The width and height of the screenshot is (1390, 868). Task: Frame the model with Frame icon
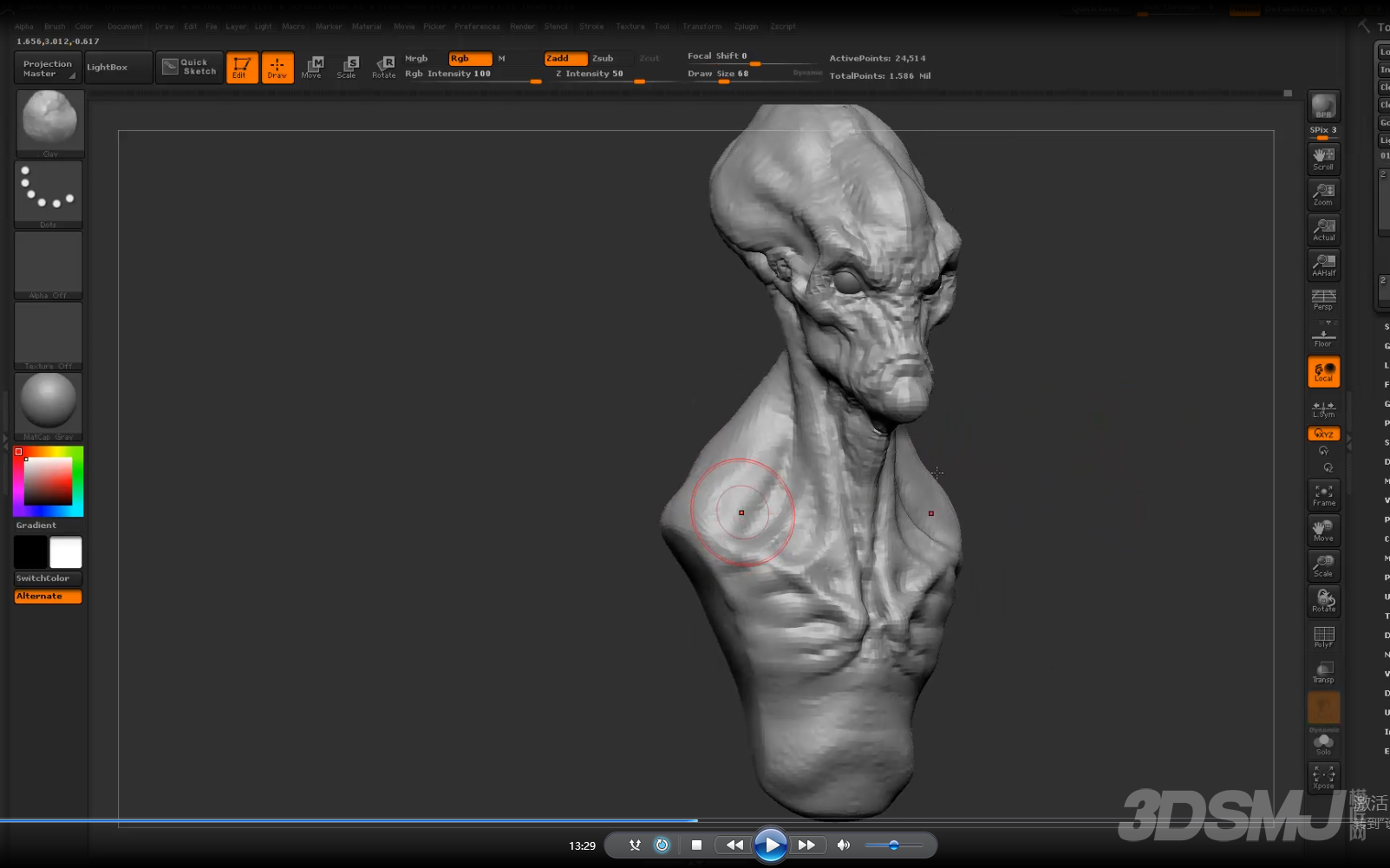[x=1323, y=495]
